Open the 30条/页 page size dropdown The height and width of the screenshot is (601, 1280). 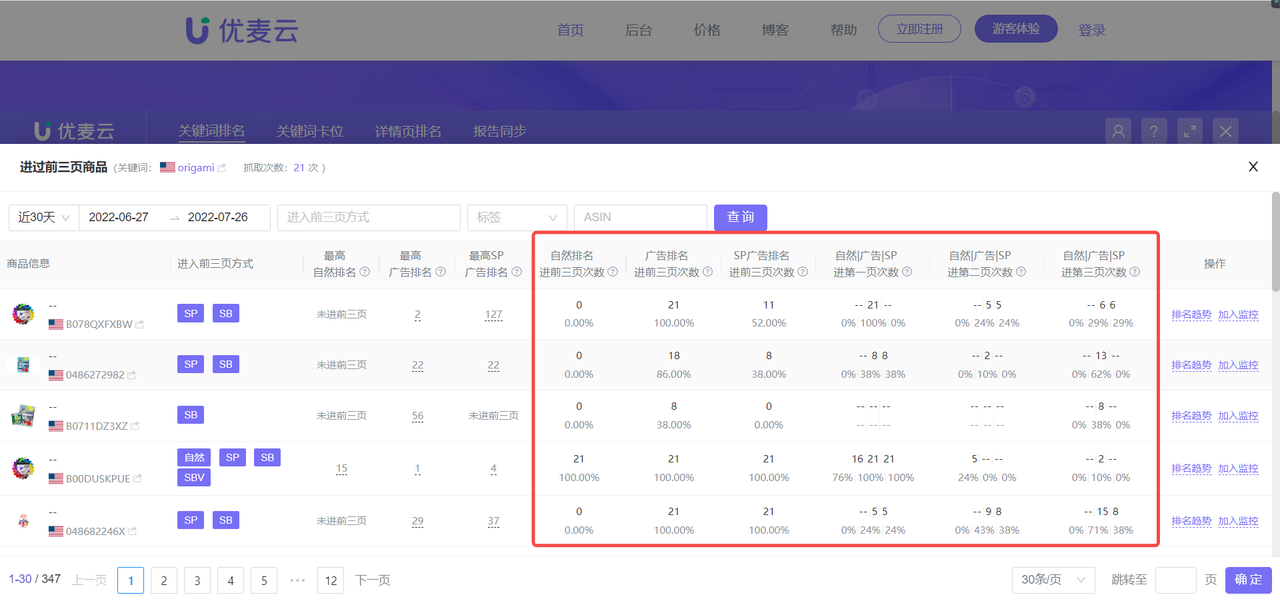tap(1053, 579)
